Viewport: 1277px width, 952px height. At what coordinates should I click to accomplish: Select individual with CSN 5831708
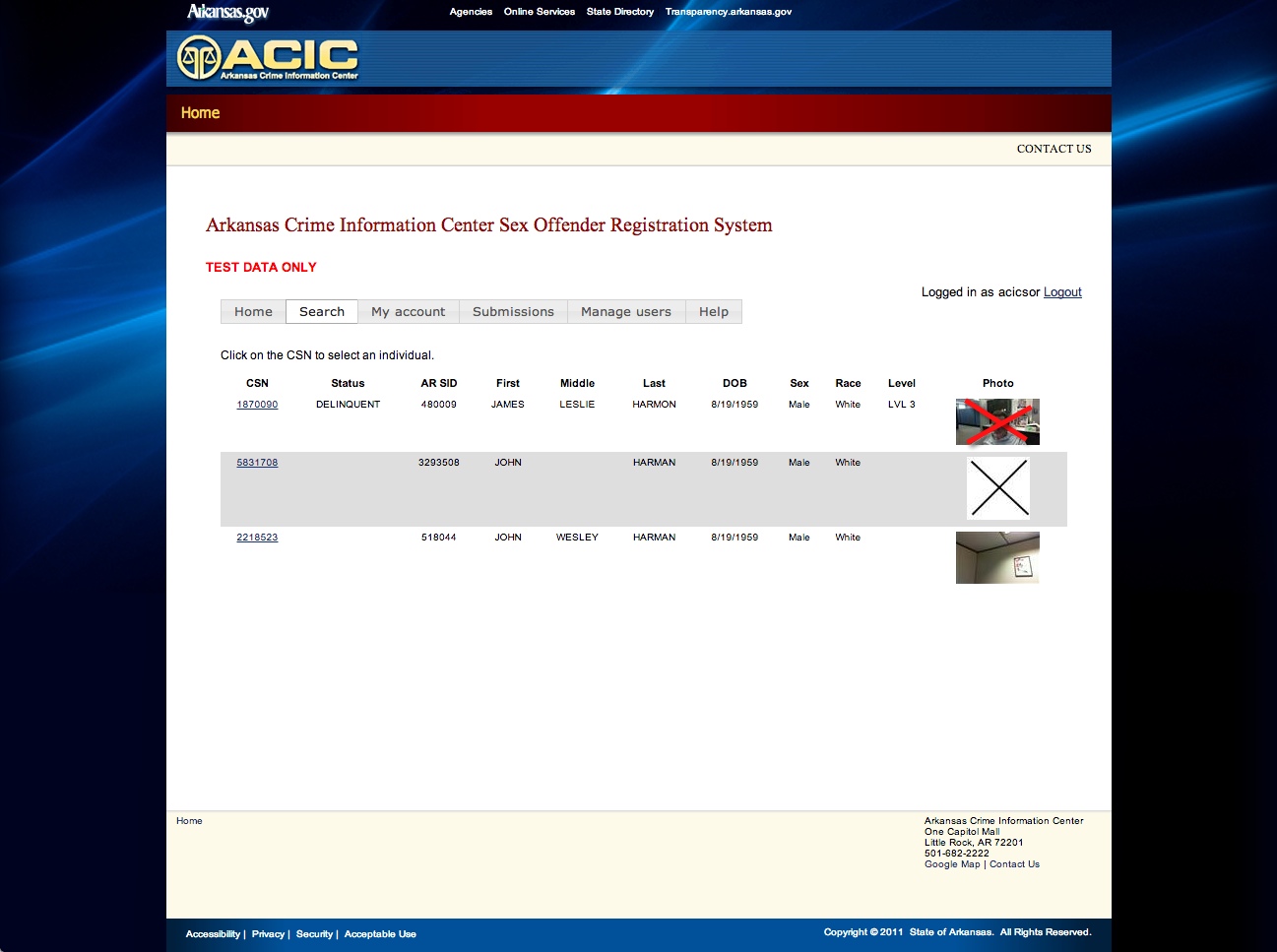coord(257,463)
